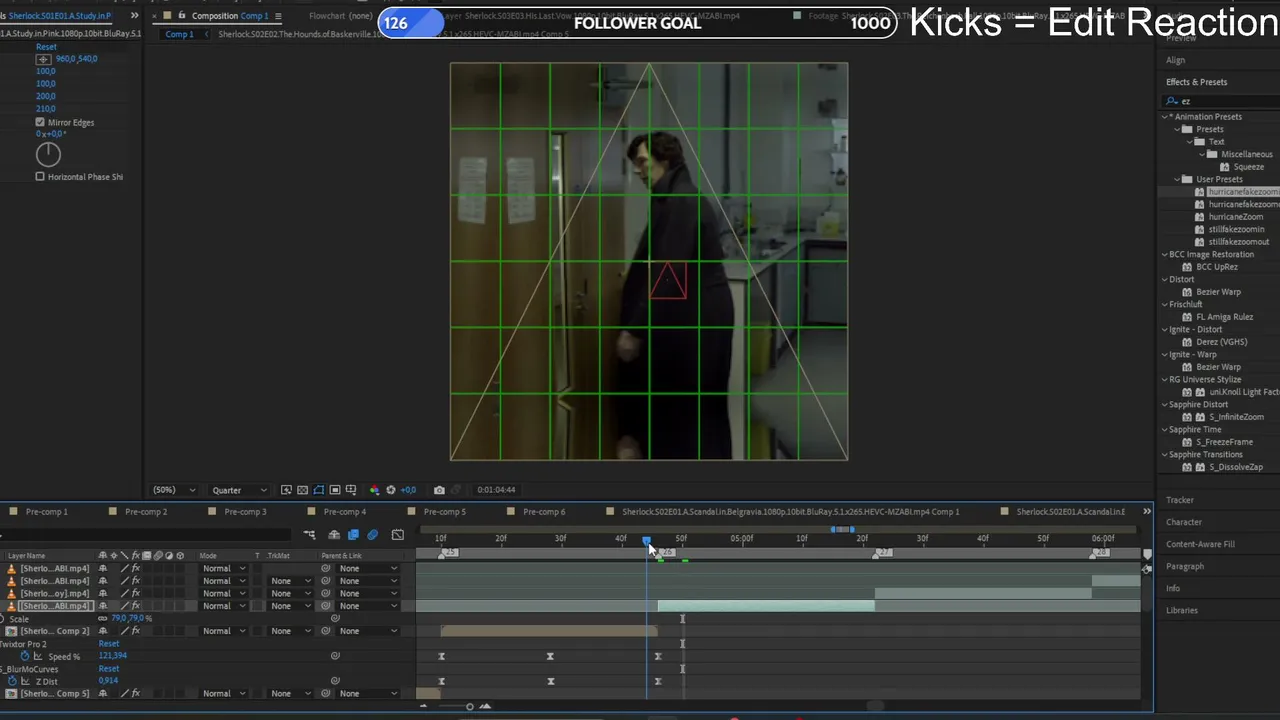Enable motion blur switch in timeline header
The image size is (1280, 720).
point(373,535)
